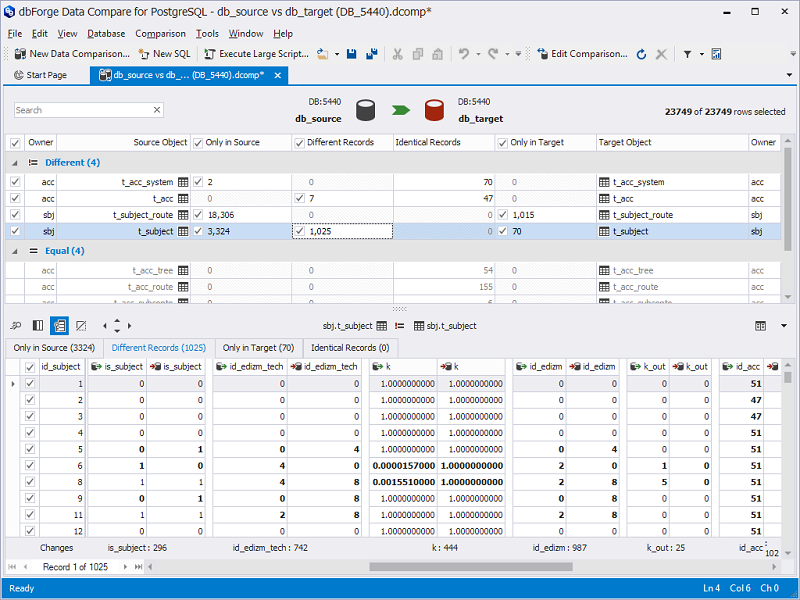Viewport: 800px width, 600px height.
Task: Click the Save All icon
Action: tap(372, 54)
